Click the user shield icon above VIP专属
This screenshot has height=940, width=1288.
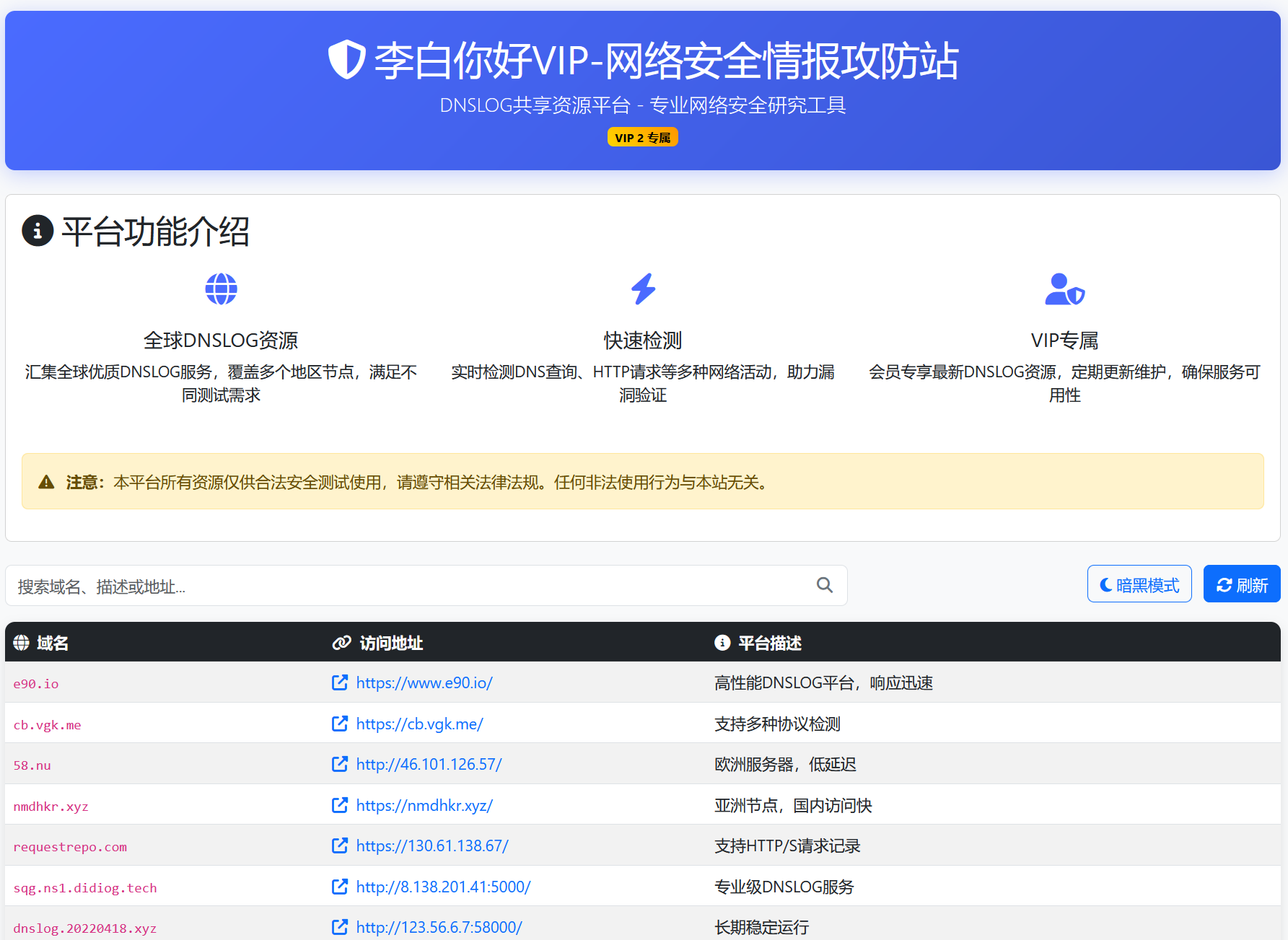1064,289
